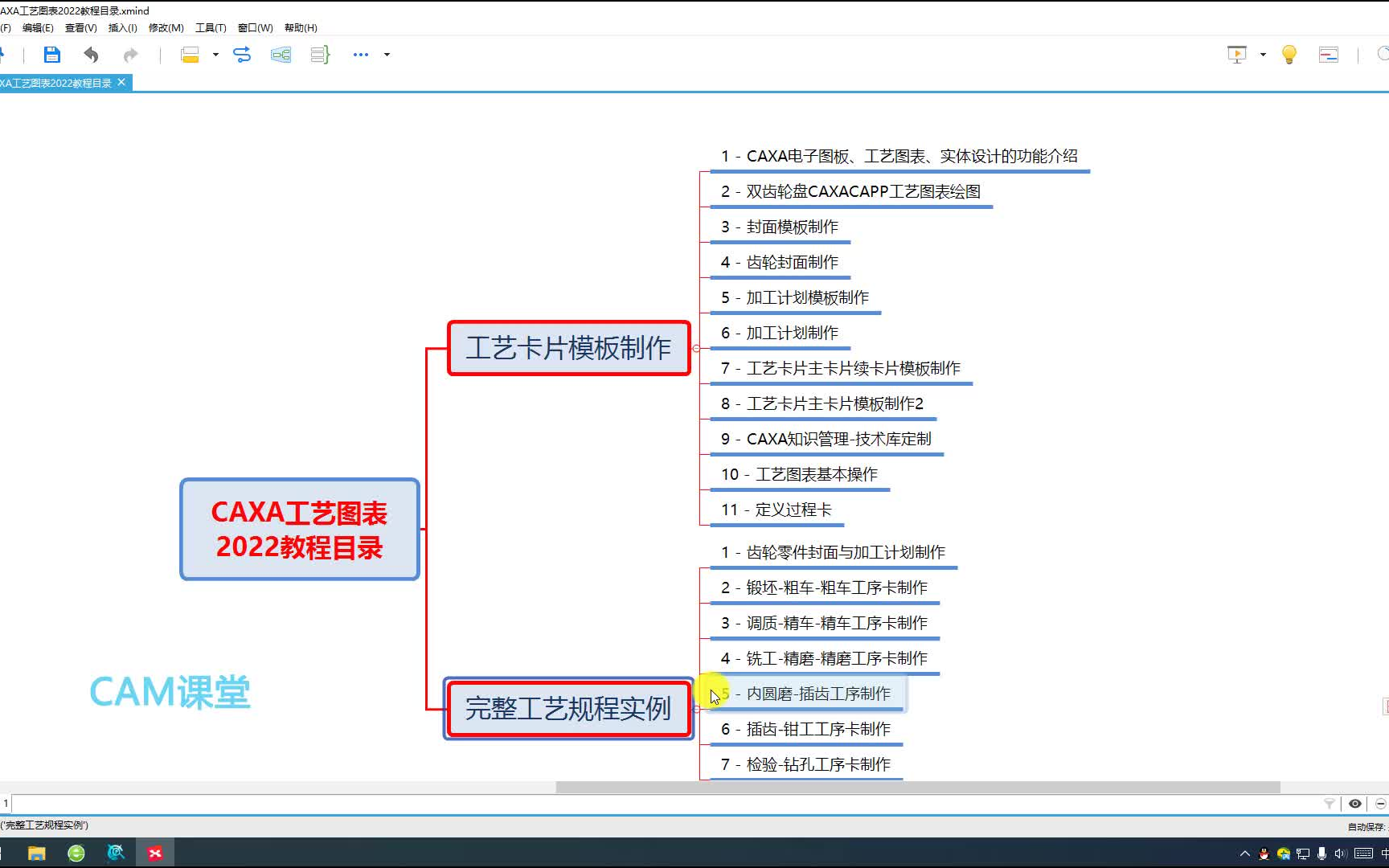The height and width of the screenshot is (868, 1389).
Task: Select subtopic 5 - 加工计划模板制作
Action: click(x=795, y=298)
